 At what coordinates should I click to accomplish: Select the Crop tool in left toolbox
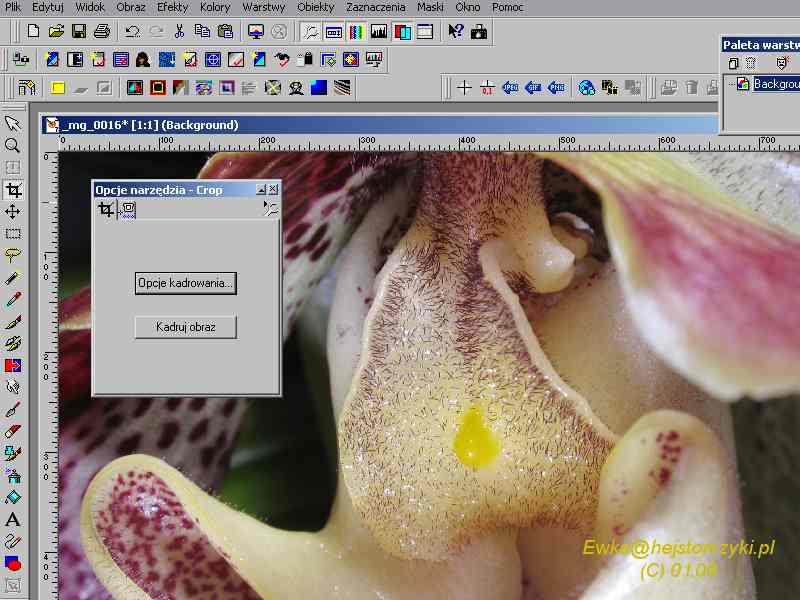(13, 189)
